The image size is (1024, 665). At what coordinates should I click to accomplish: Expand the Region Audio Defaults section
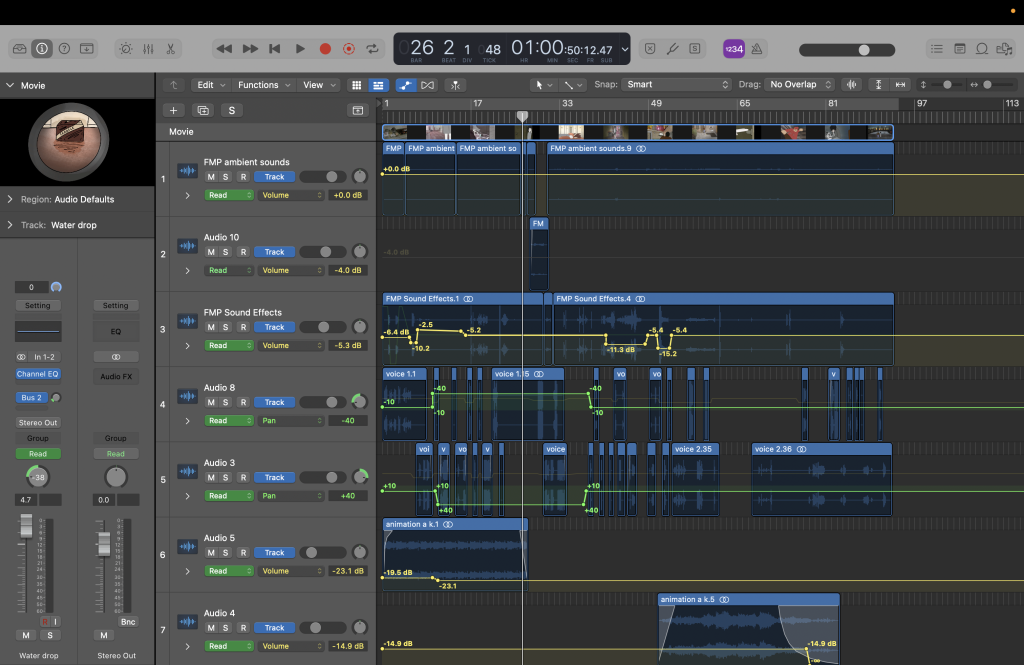10,199
